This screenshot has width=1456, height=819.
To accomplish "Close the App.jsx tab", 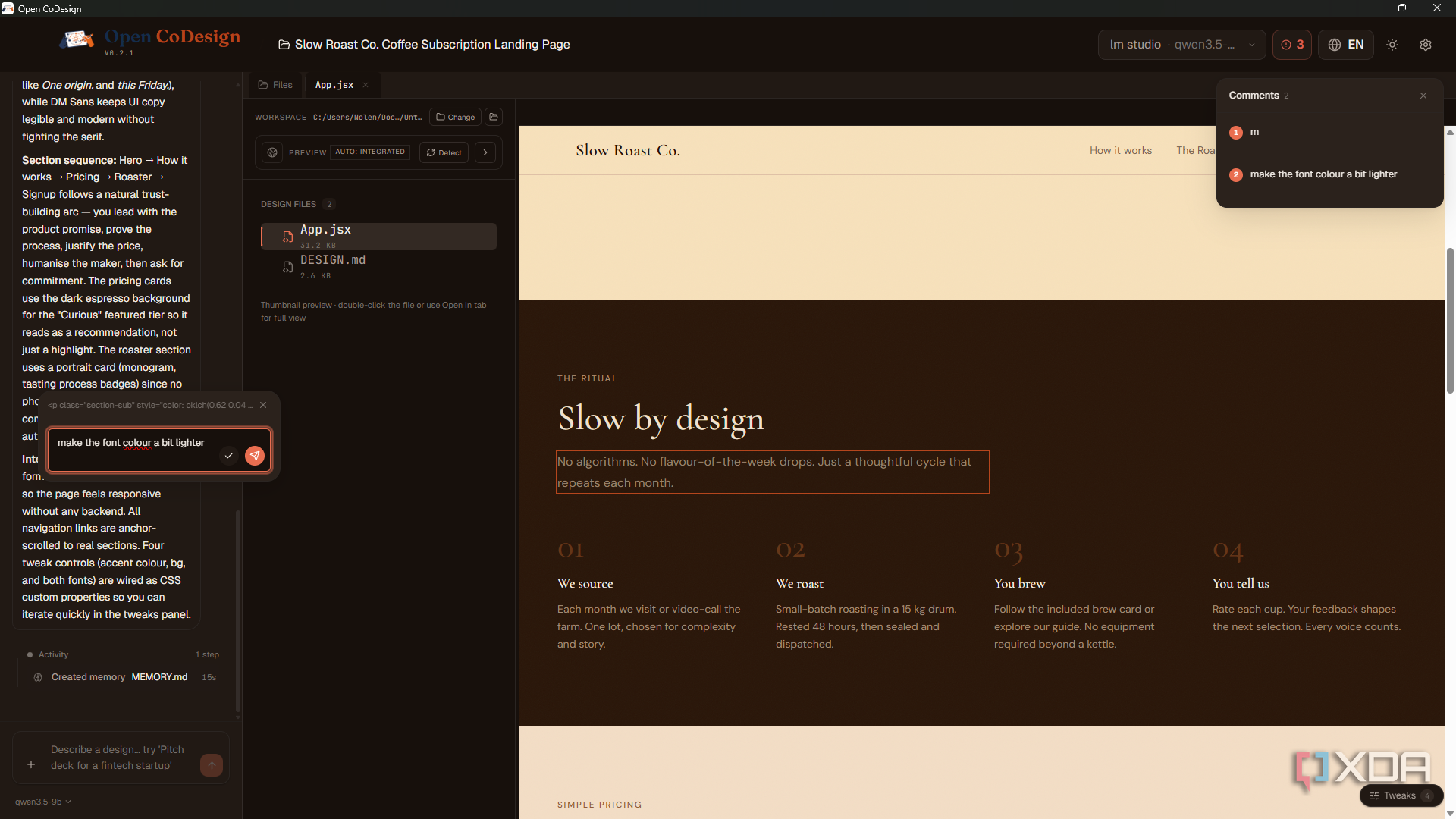I will point(366,85).
